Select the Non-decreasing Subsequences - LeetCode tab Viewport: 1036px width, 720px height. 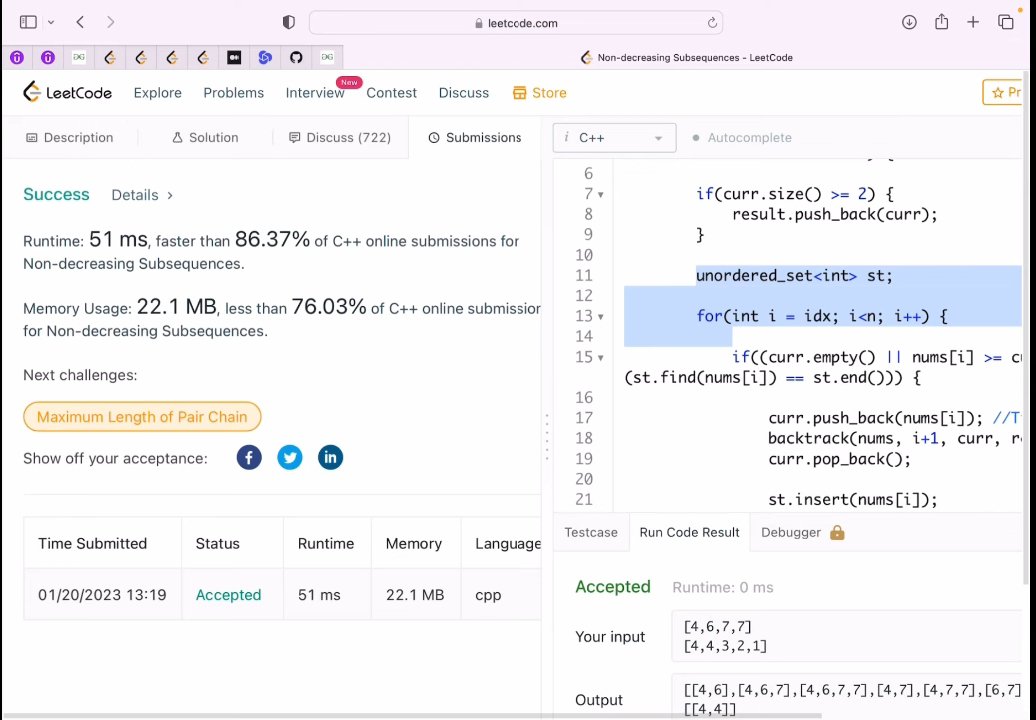click(686, 57)
